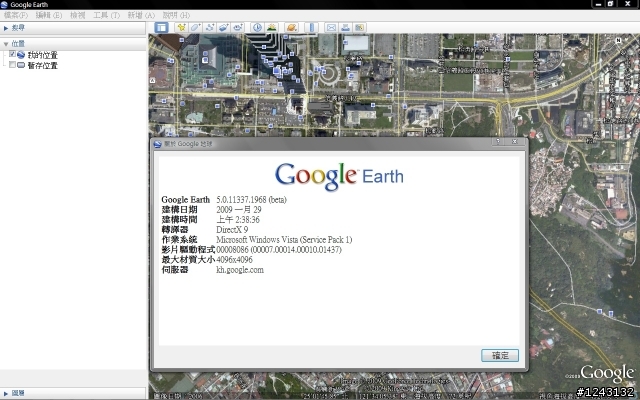Click the folder icon next to 暫存位置
The height and width of the screenshot is (400, 640).
(21, 65)
